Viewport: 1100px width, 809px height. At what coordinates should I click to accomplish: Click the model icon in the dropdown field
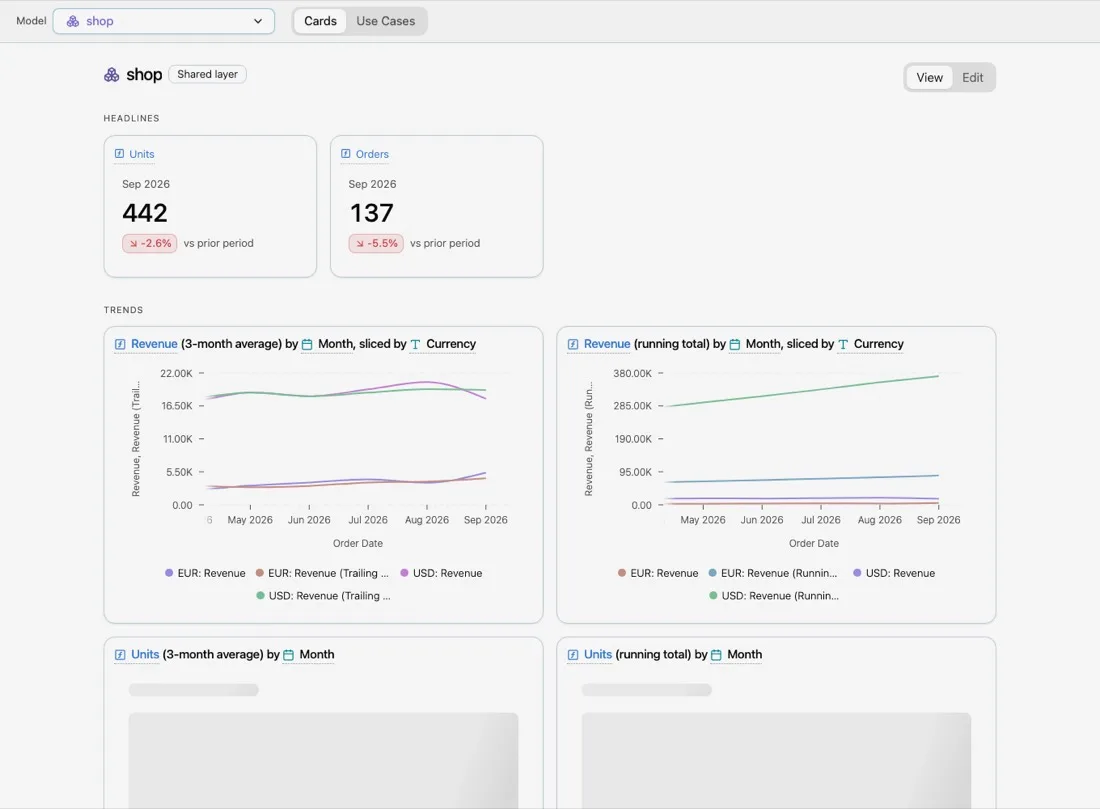(73, 21)
